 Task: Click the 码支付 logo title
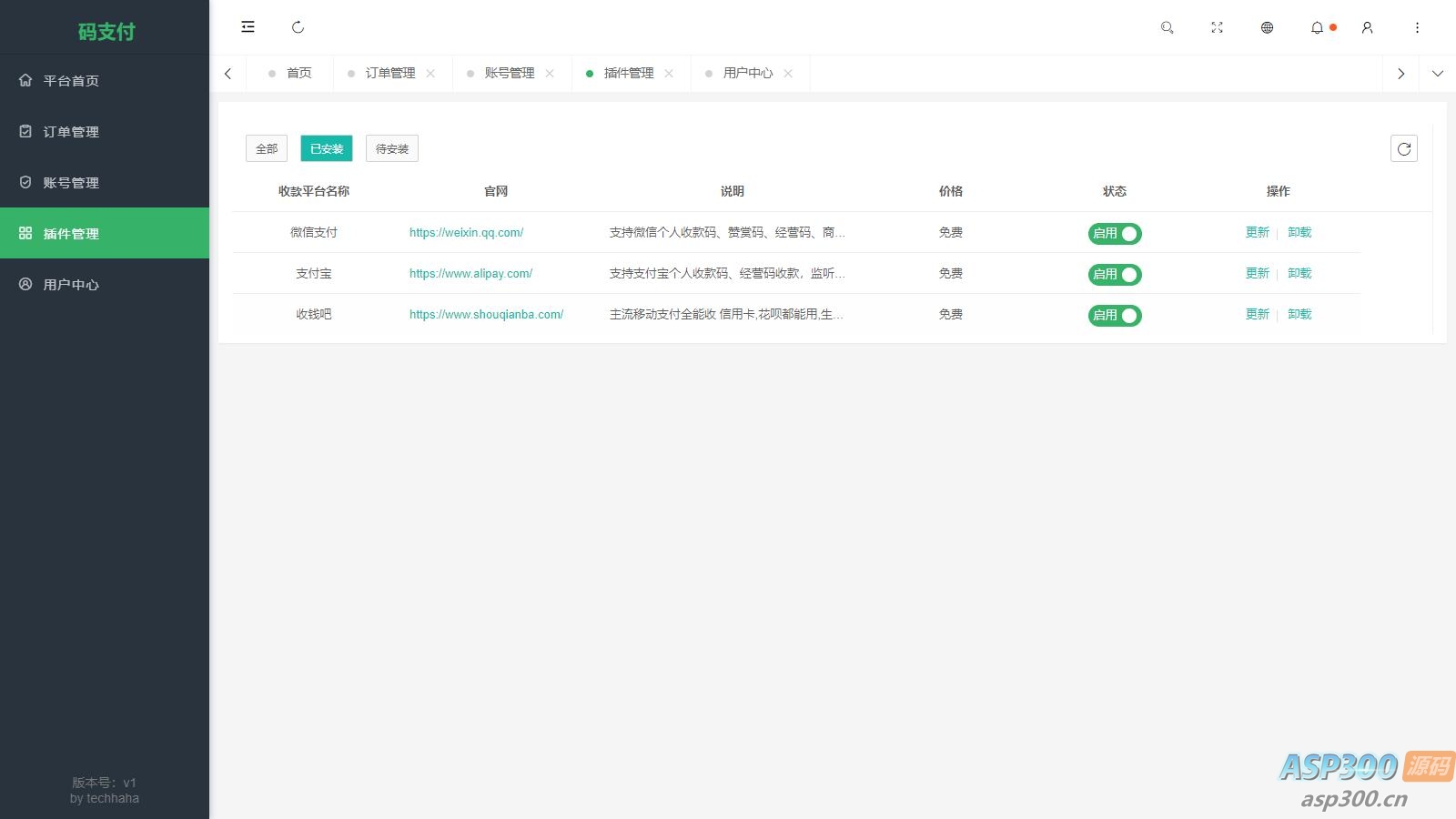(x=106, y=32)
